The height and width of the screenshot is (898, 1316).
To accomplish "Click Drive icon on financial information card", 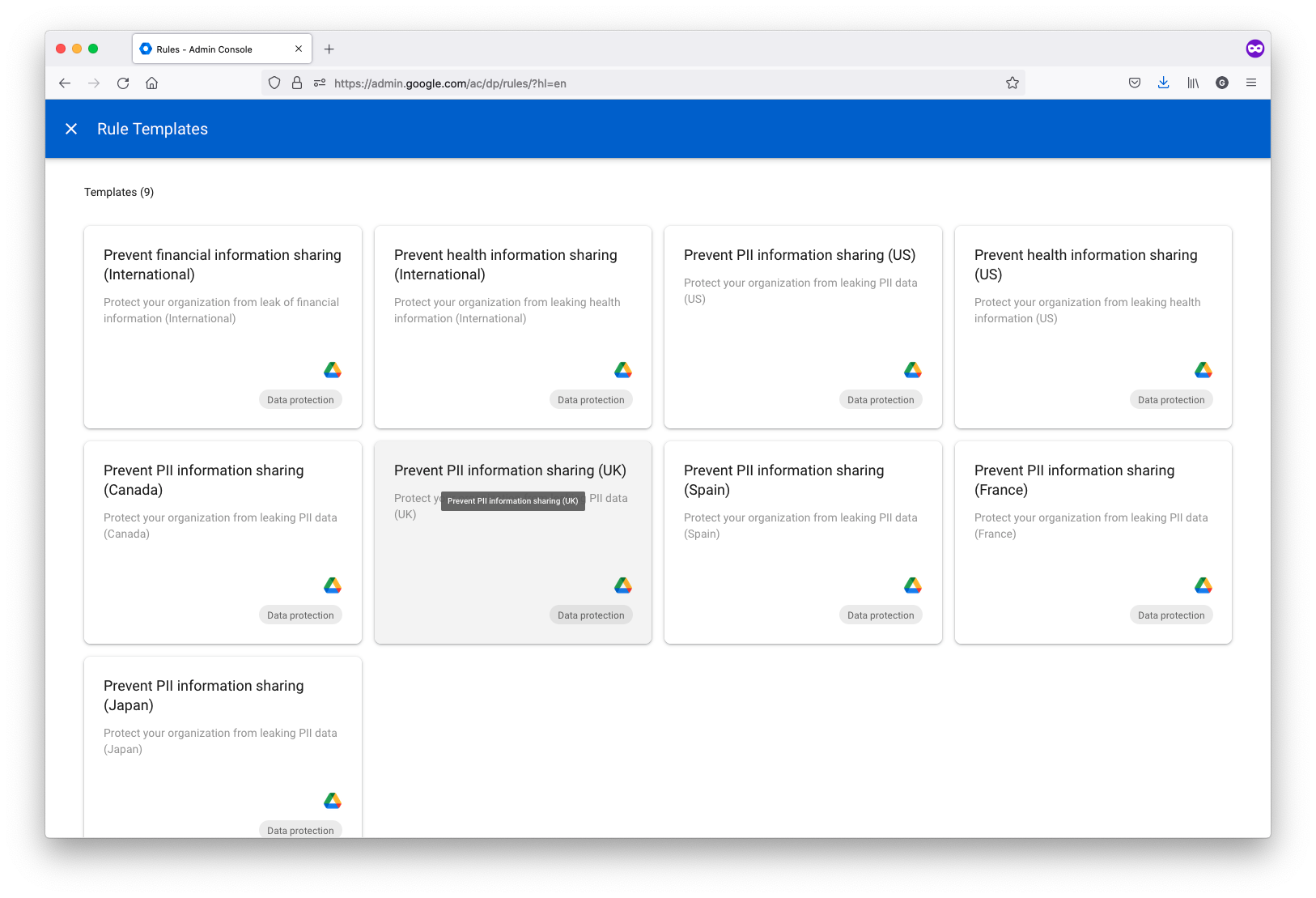I will (x=333, y=370).
